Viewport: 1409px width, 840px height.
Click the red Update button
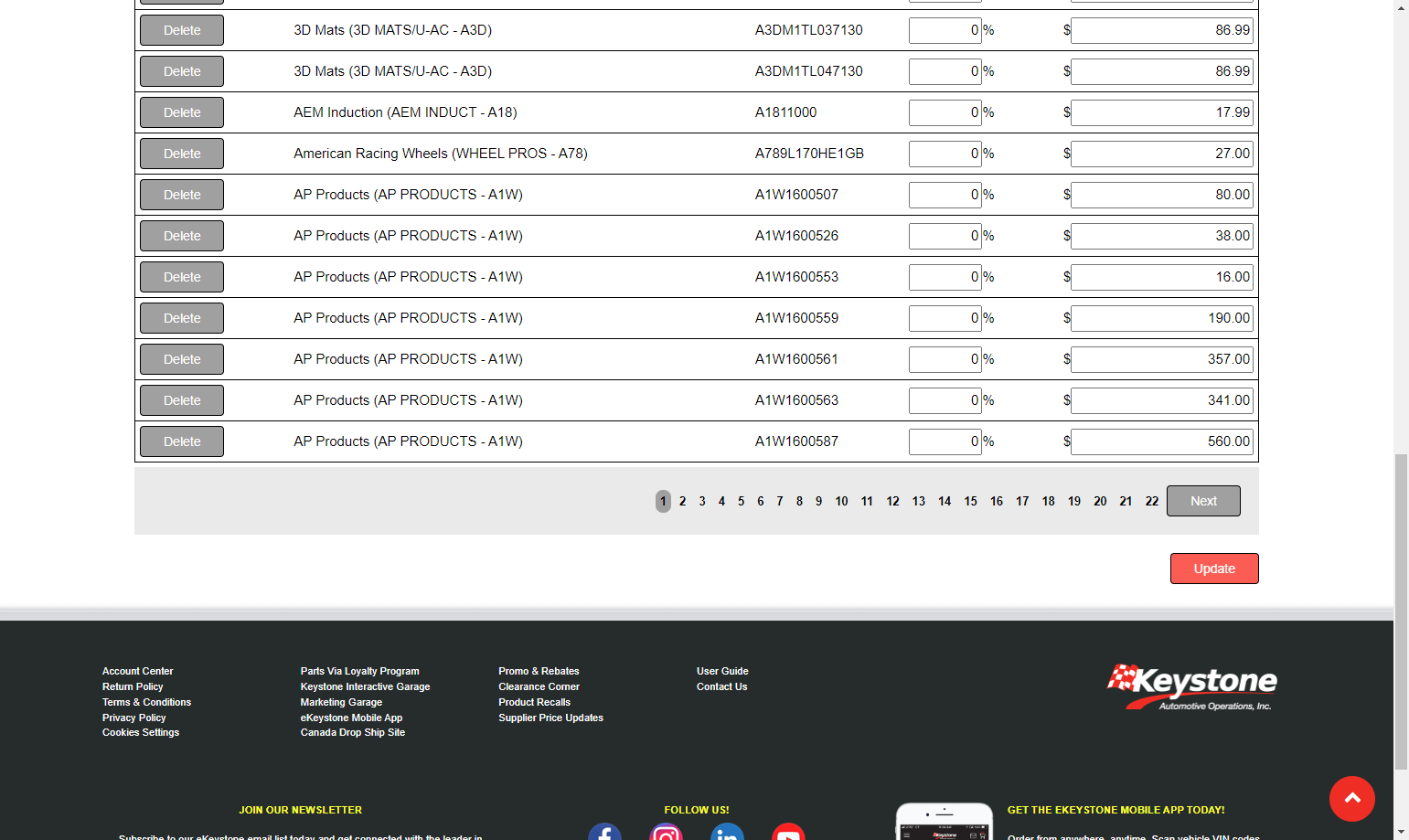(x=1214, y=569)
